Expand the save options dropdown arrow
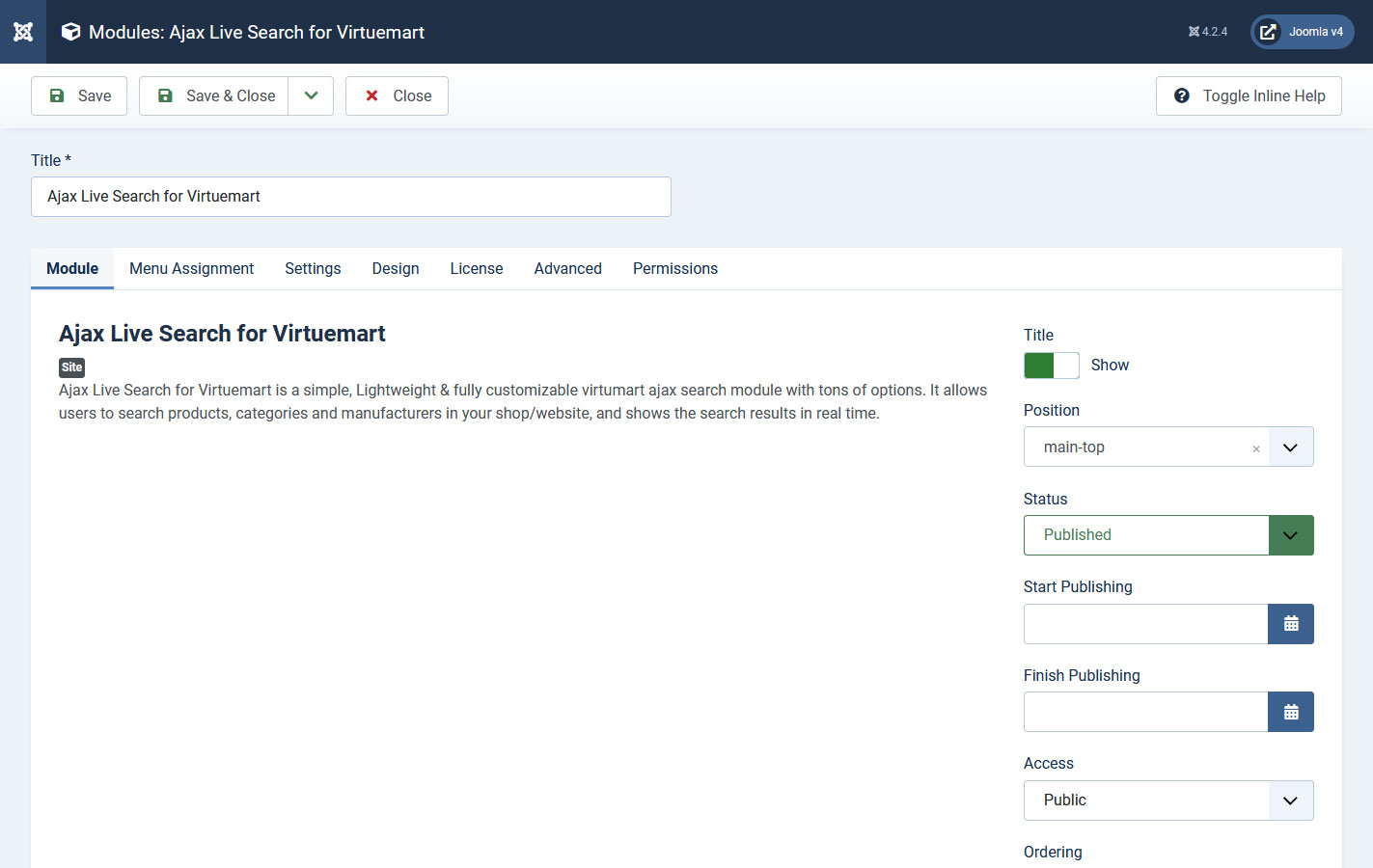Viewport: 1373px width, 868px height. [x=311, y=95]
